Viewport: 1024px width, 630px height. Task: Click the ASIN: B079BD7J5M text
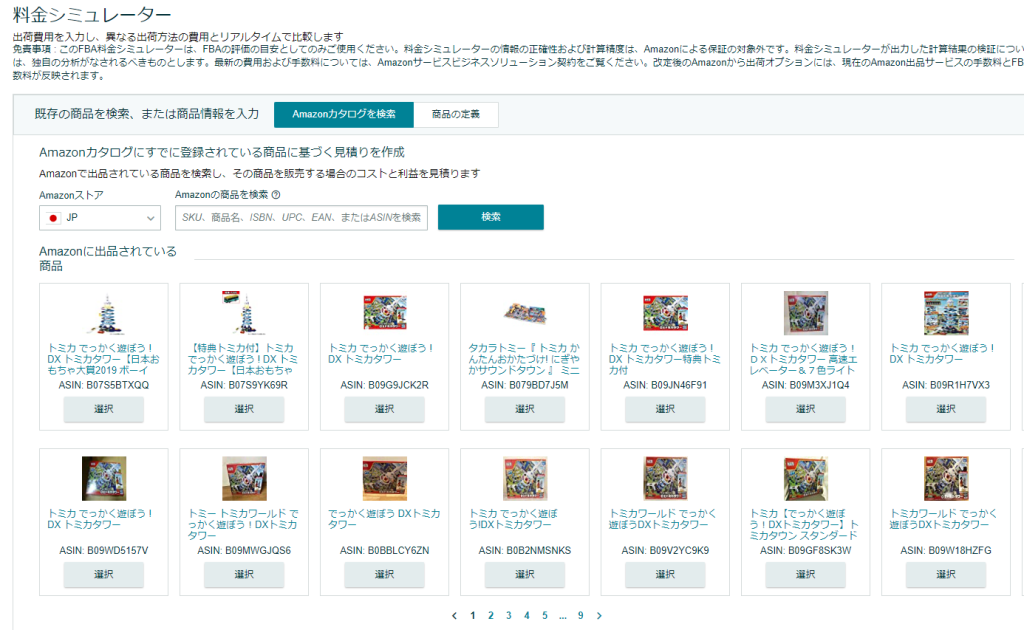525,385
